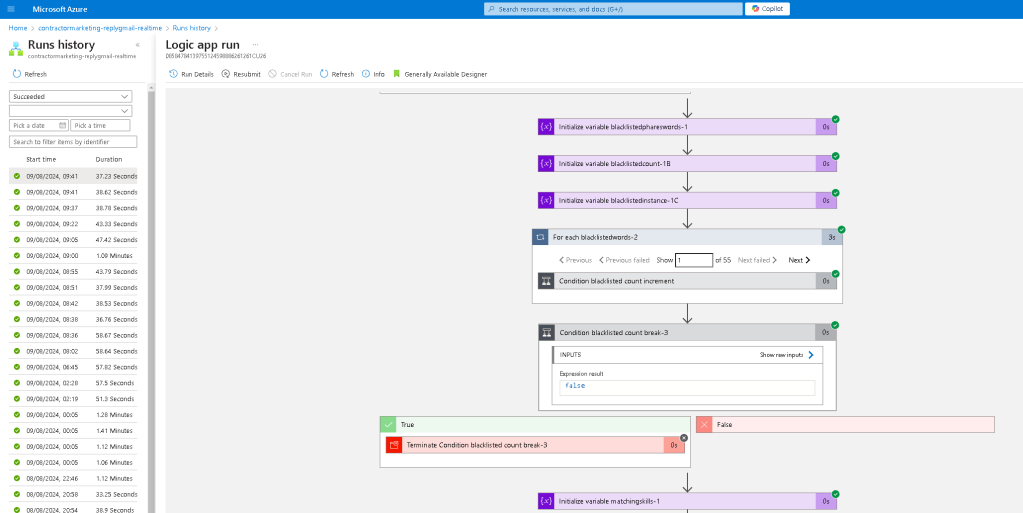Image resolution: width=1023 pixels, height=513 pixels.
Task: Click the variable icon of blacklistedcount-1B
Action: 546,163
